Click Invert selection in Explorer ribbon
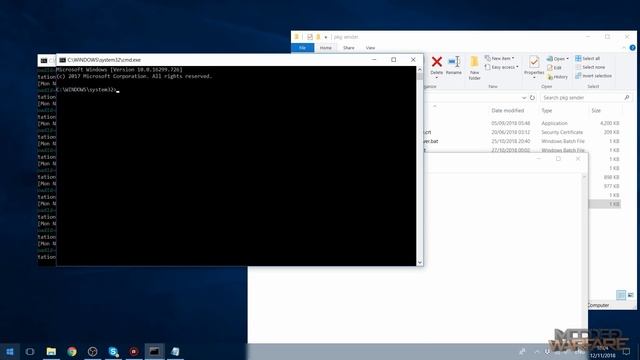640x360 pixels. [593, 76]
